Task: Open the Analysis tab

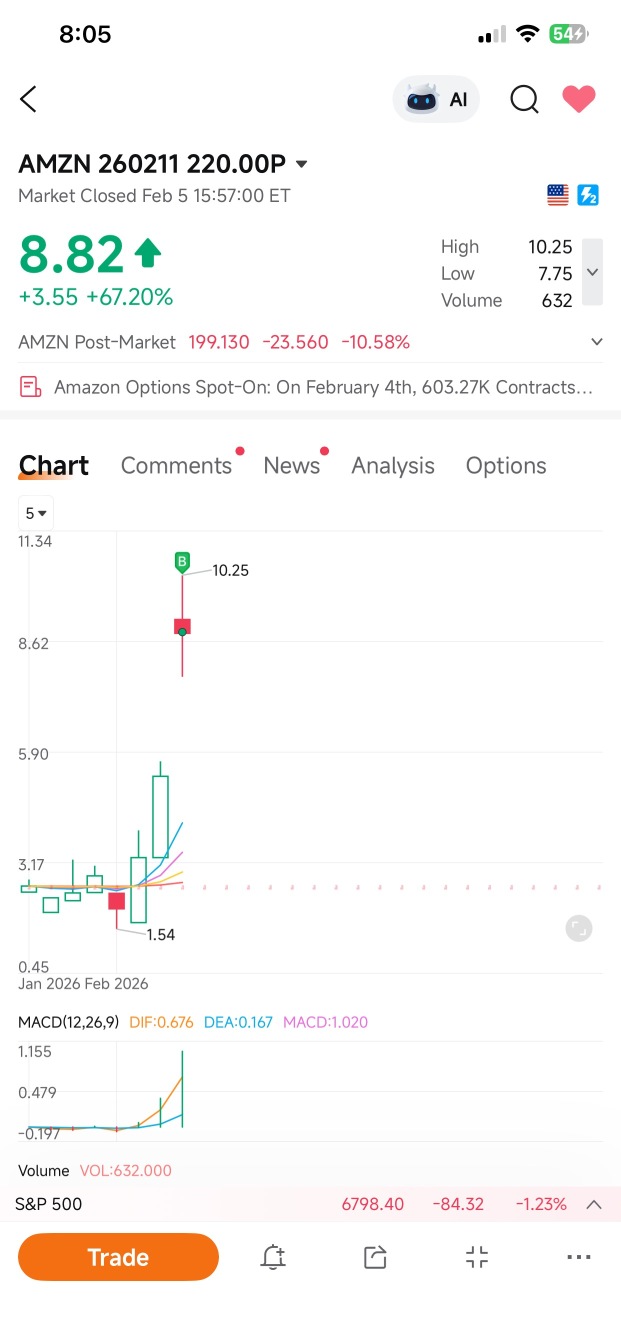Action: 393,465
